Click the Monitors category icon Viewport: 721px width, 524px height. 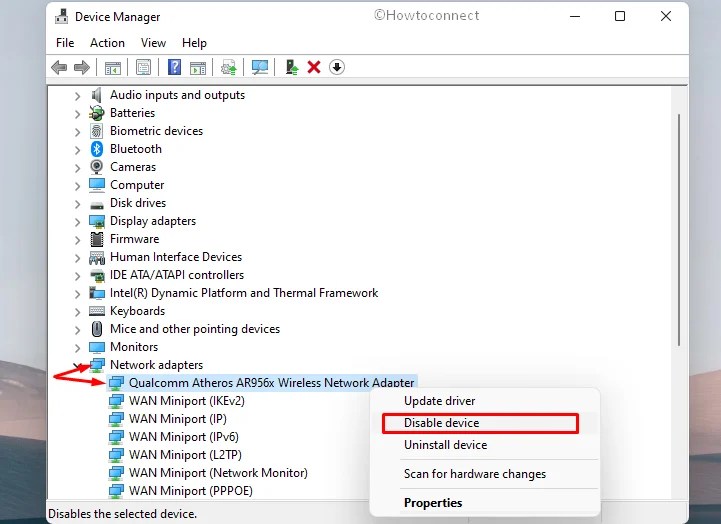tap(97, 347)
